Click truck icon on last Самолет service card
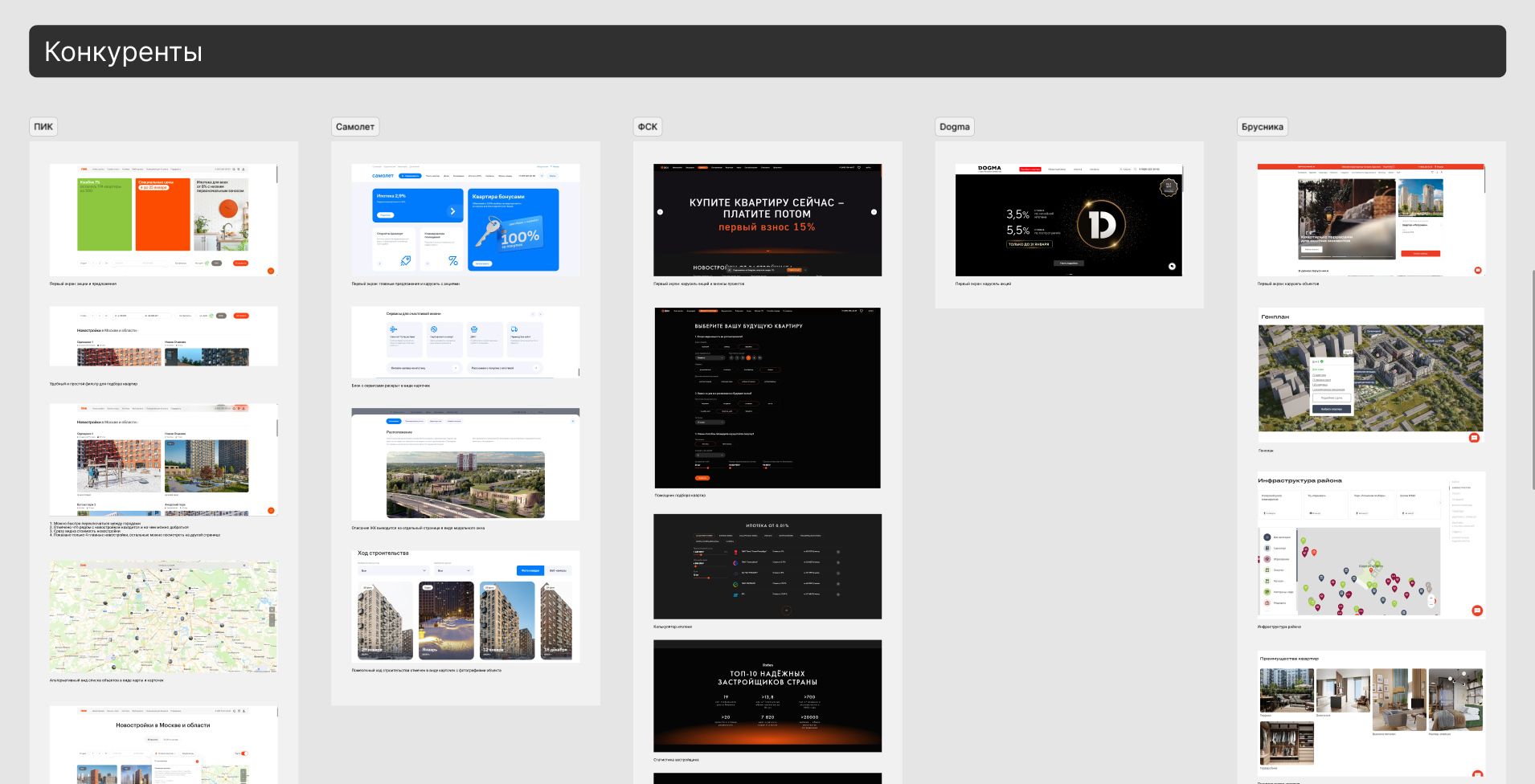 (513, 329)
